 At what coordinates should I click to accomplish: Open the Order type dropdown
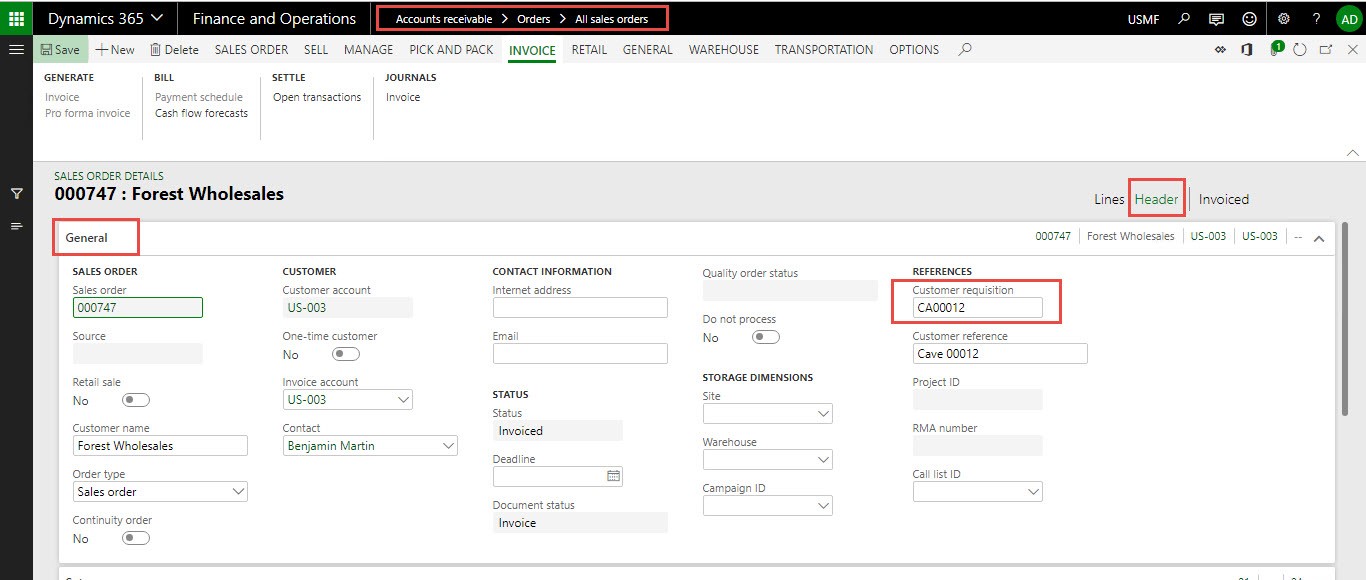pos(238,491)
